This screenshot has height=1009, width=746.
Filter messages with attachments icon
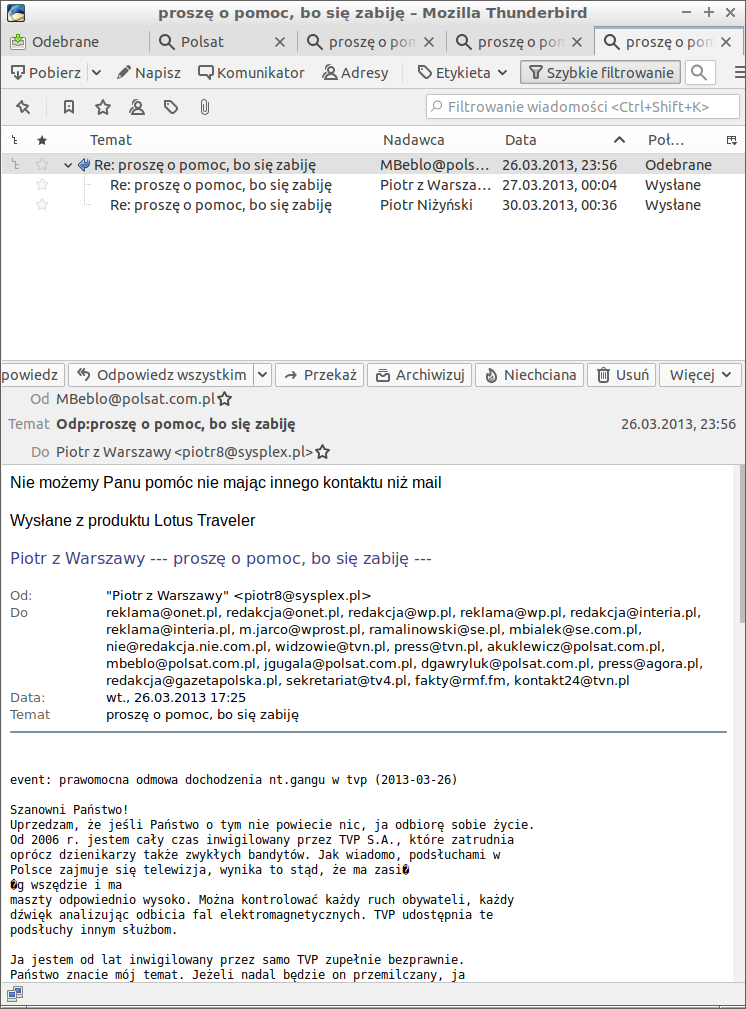point(205,107)
